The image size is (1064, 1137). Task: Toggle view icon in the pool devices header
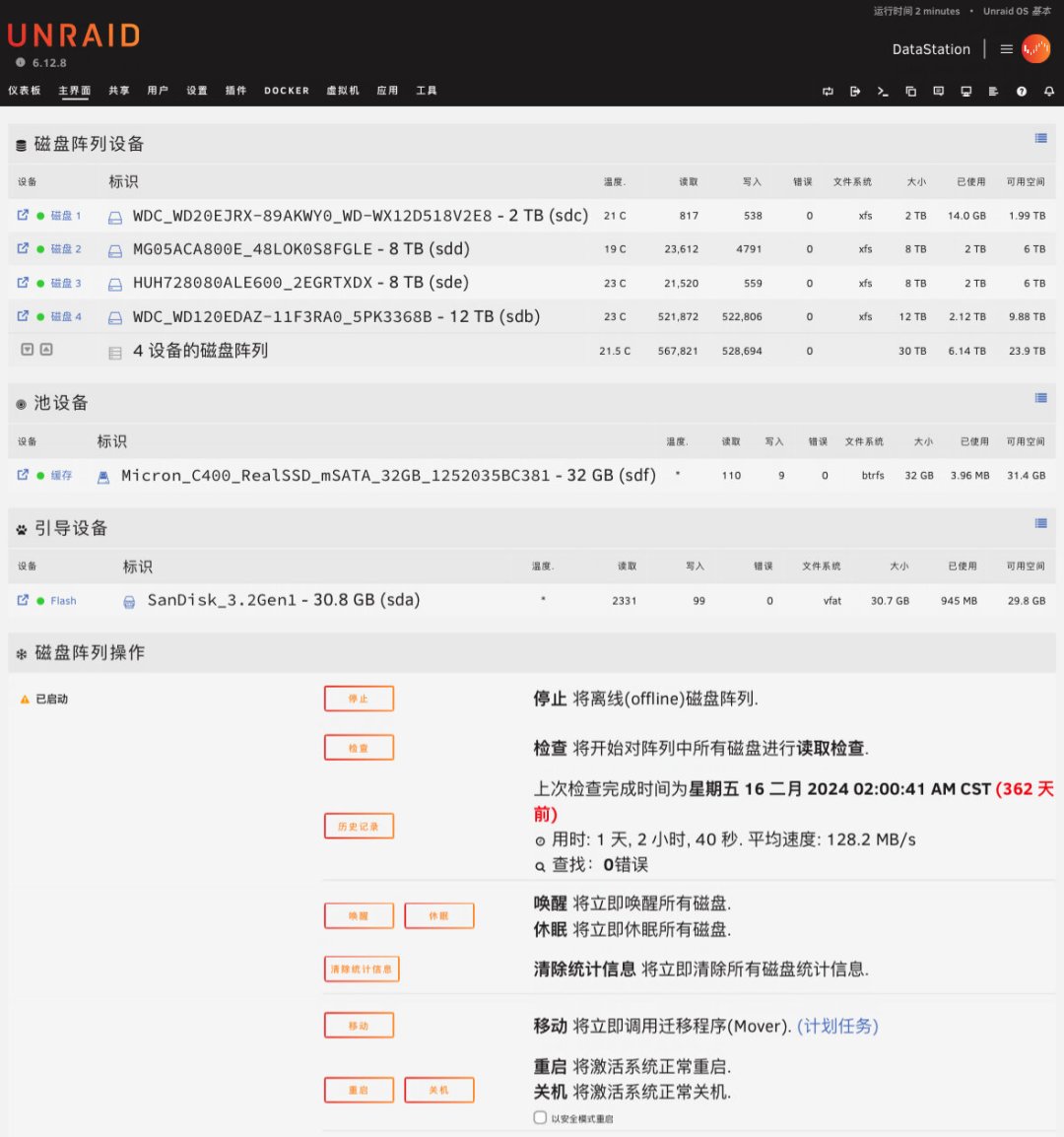[1040, 397]
